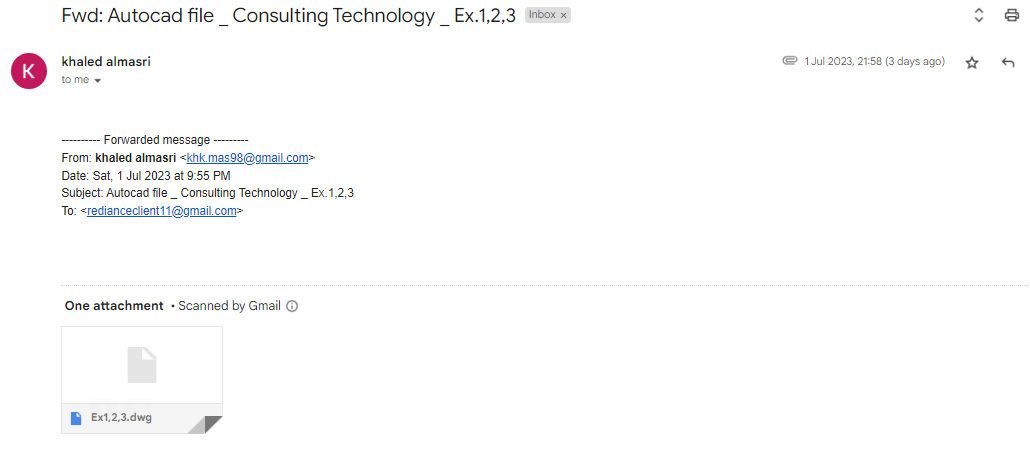Click the blue file icon beside Ex1,2,3.dwg
1030x454 pixels.
coord(76,418)
